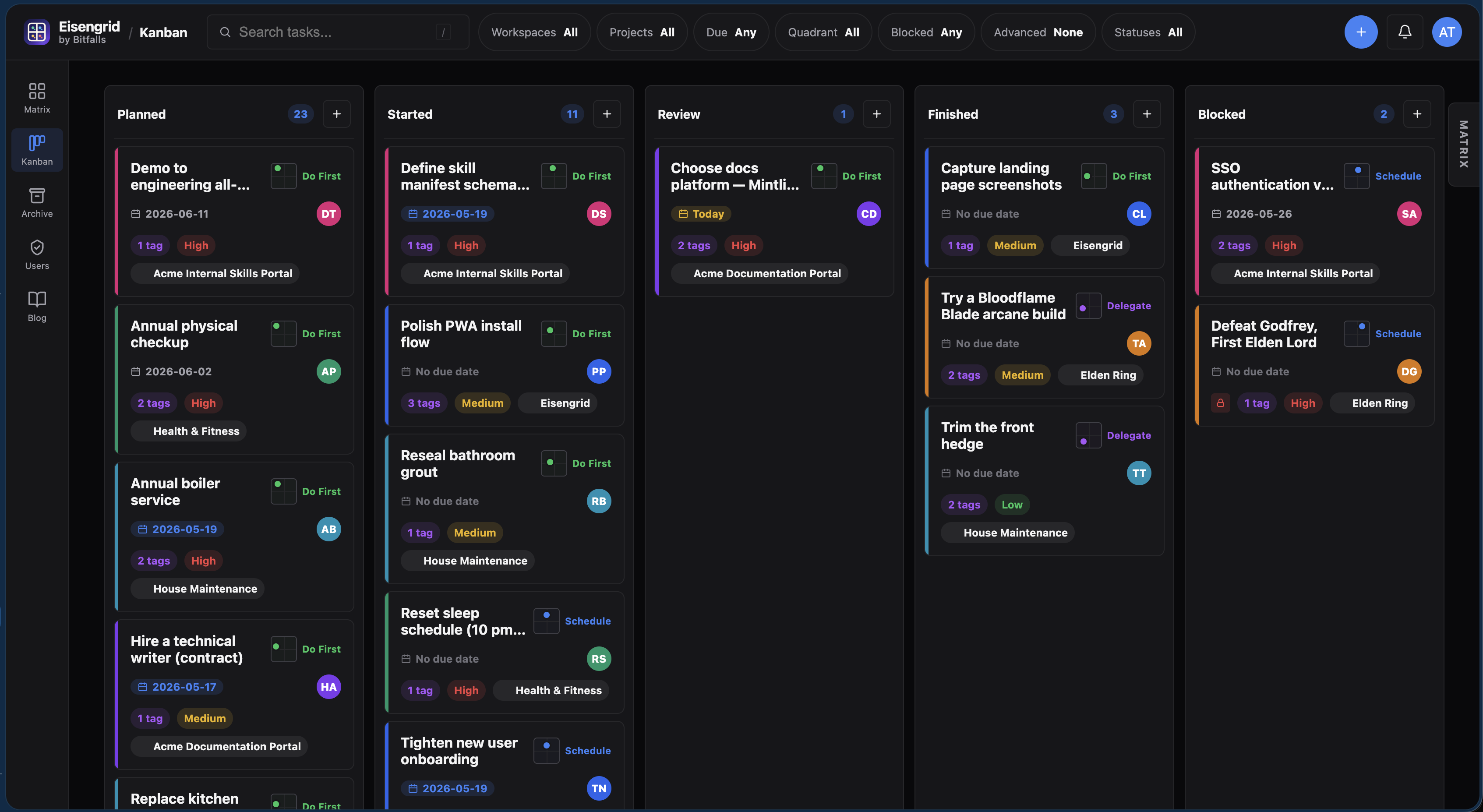This screenshot has width=1483, height=812.
Task: Open the Due filter dropdown
Action: tap(731, 32)
